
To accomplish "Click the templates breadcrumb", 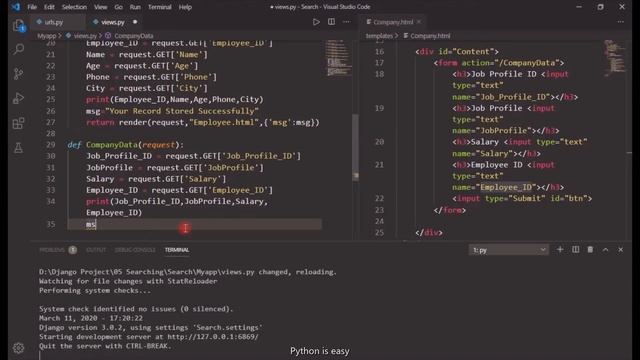I will point(378,36).
